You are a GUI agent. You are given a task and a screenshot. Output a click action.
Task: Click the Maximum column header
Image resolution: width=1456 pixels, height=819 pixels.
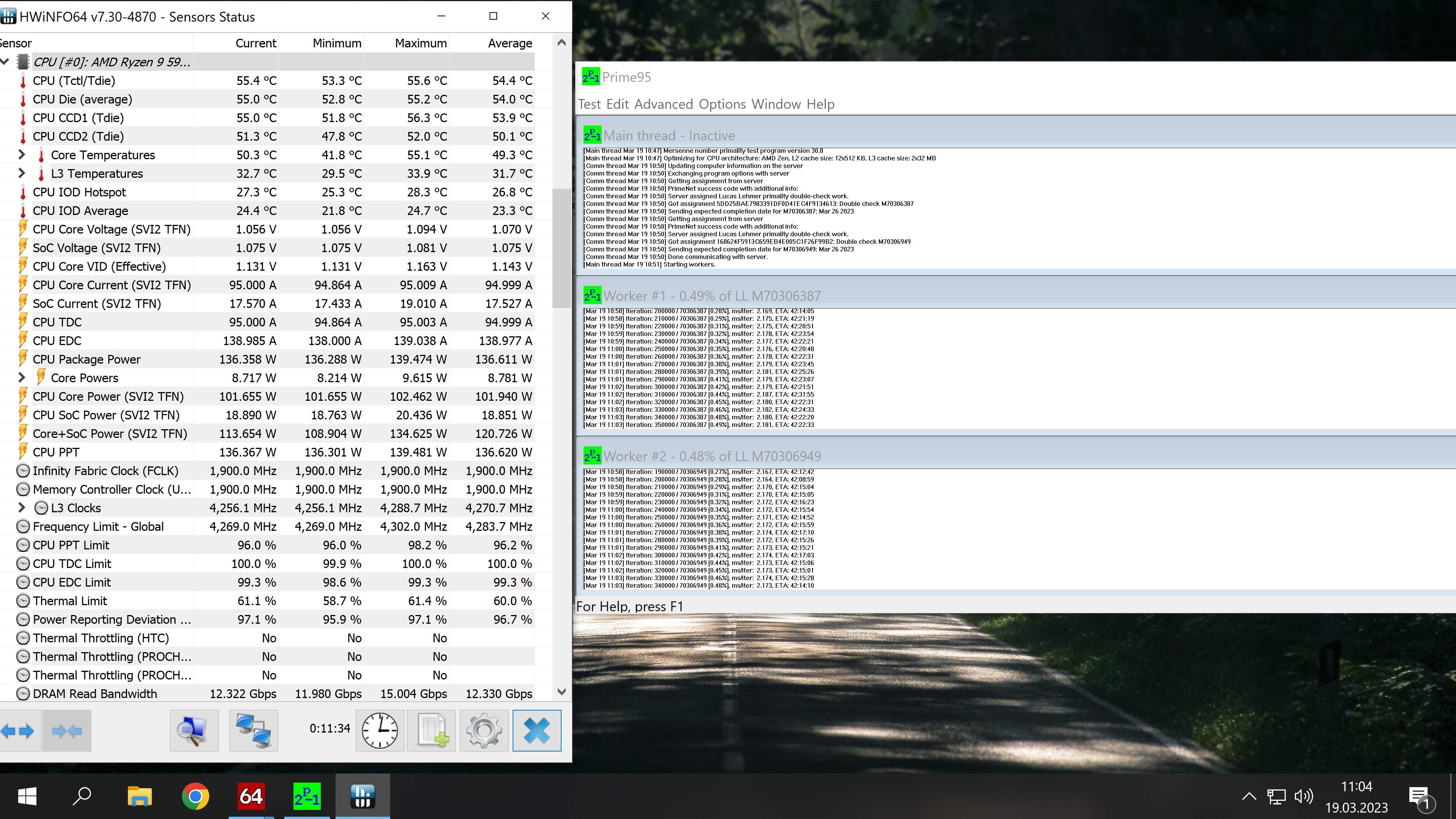click(x=406, y=43)
